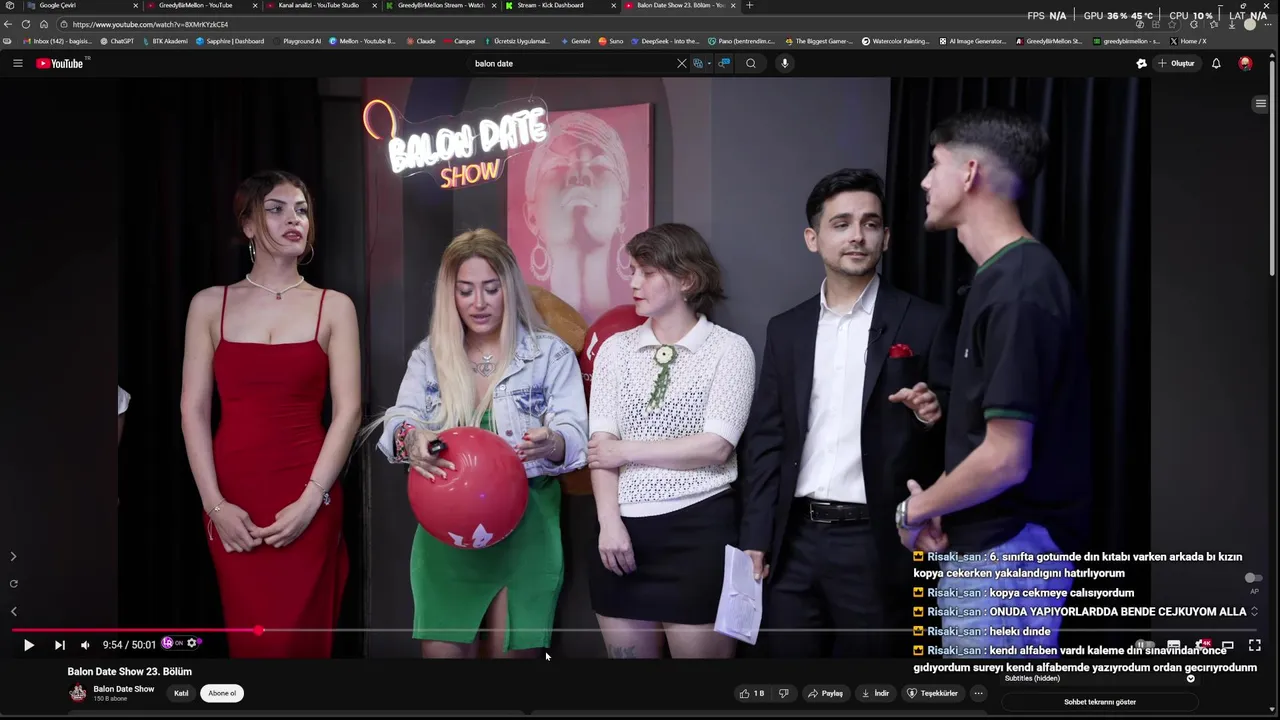The width and height of the screenshot is (1280, 720).
Task: Open Gemini bookmark
Action: point(576,41)
